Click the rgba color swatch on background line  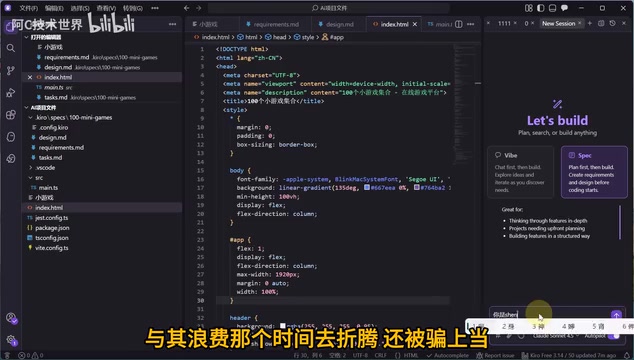tap(283, 326)
